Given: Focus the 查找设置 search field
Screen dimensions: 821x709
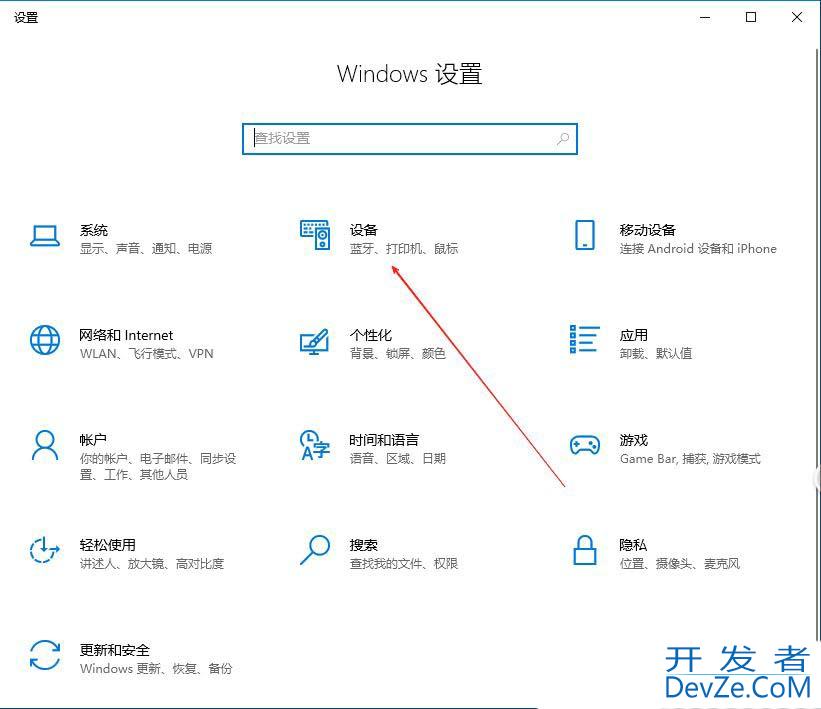Looking at the screenshot, I should (x=409, y=139).
